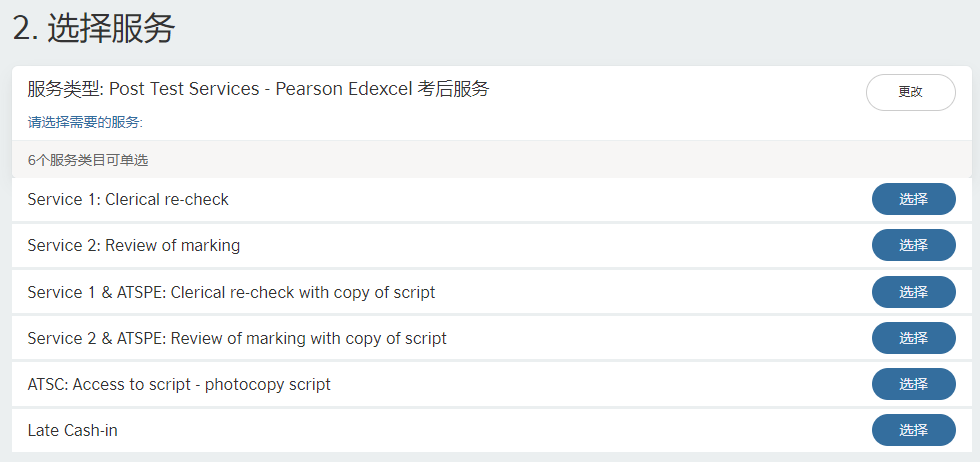This screenshot has width=980, height=462.
Task: Select Service 1: Clerical re-check
Action: pos(914,199)
